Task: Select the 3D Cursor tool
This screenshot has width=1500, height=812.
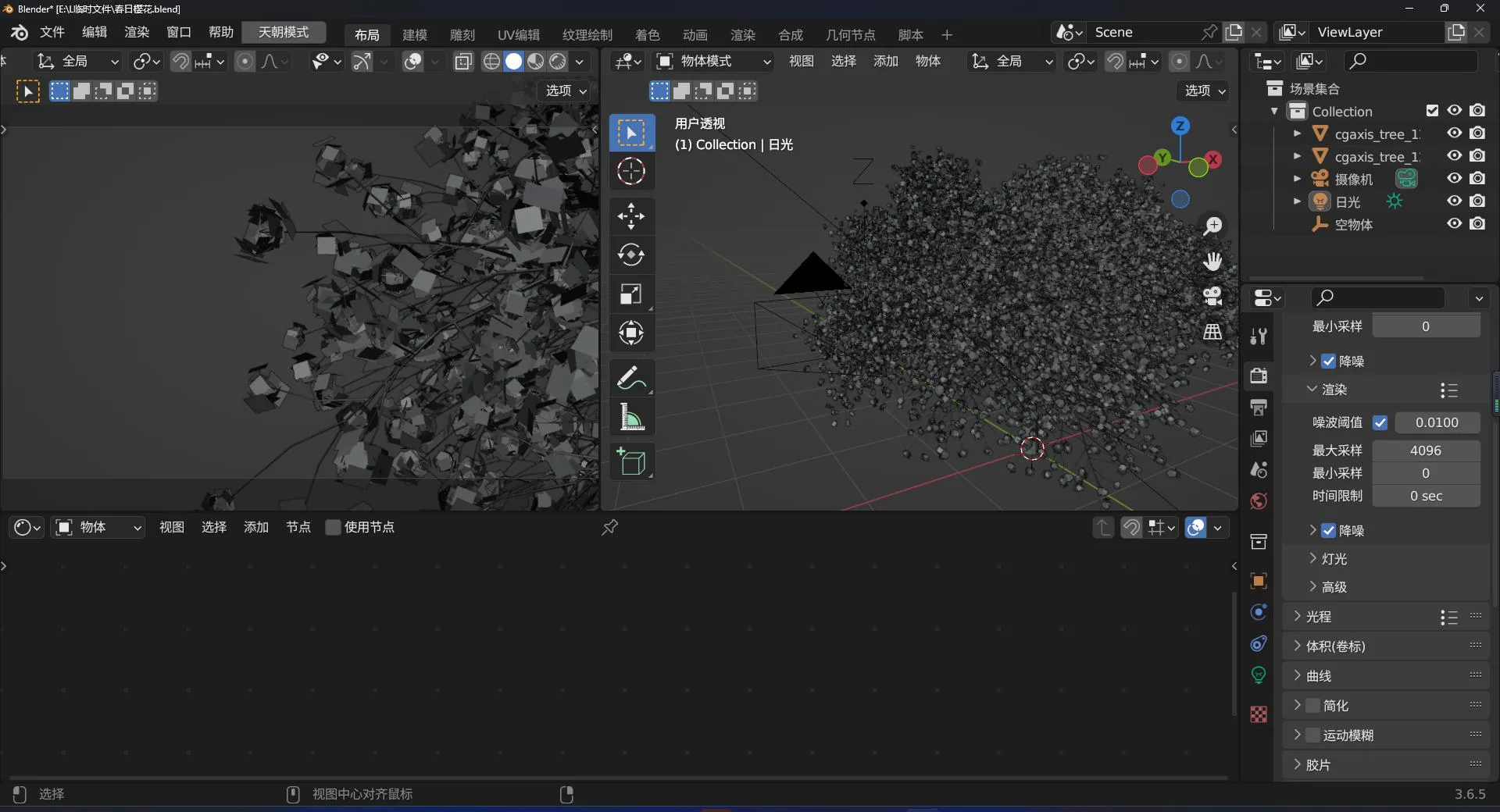Action: 631,171
